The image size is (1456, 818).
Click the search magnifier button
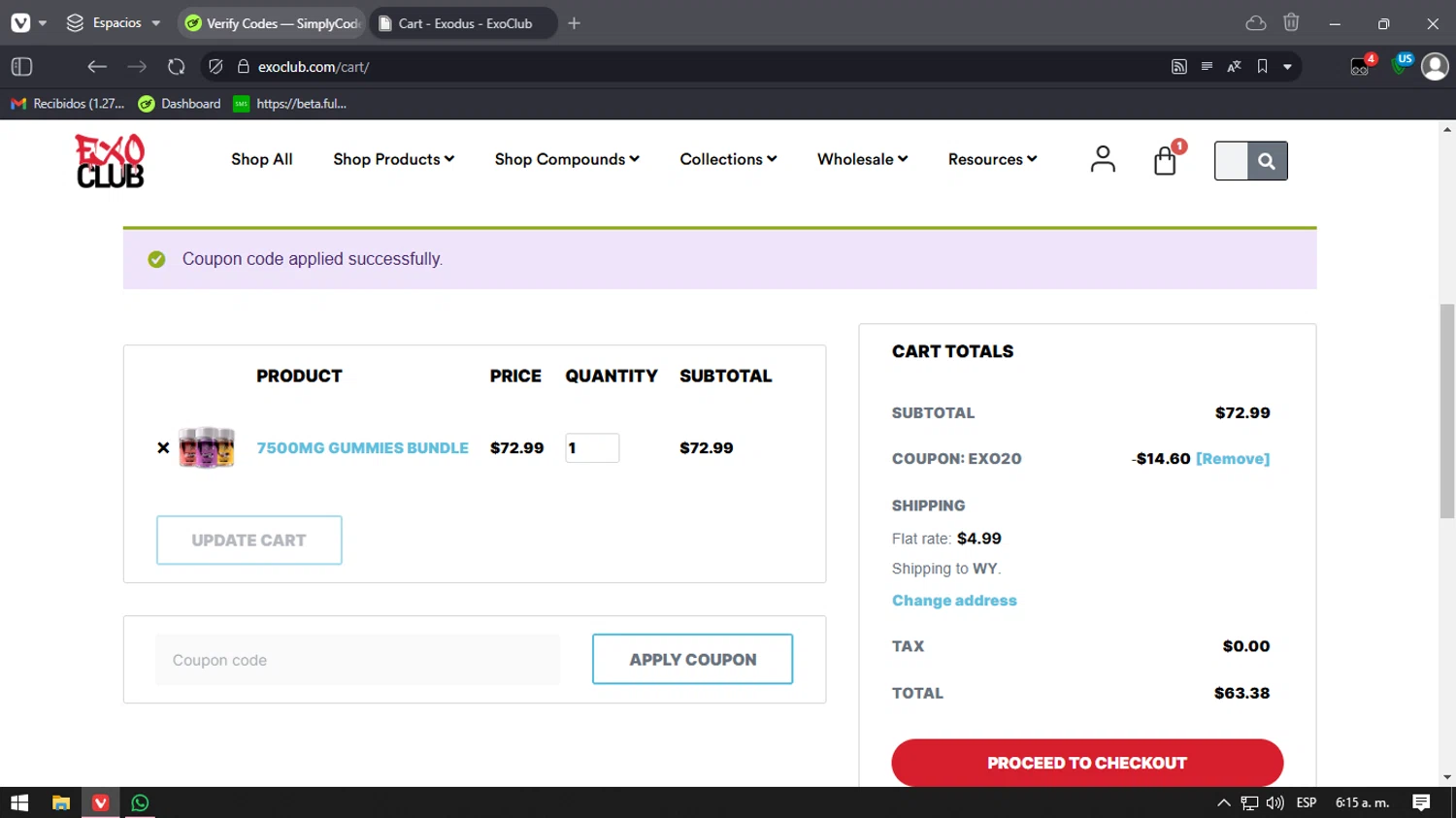coord(1267,161)
